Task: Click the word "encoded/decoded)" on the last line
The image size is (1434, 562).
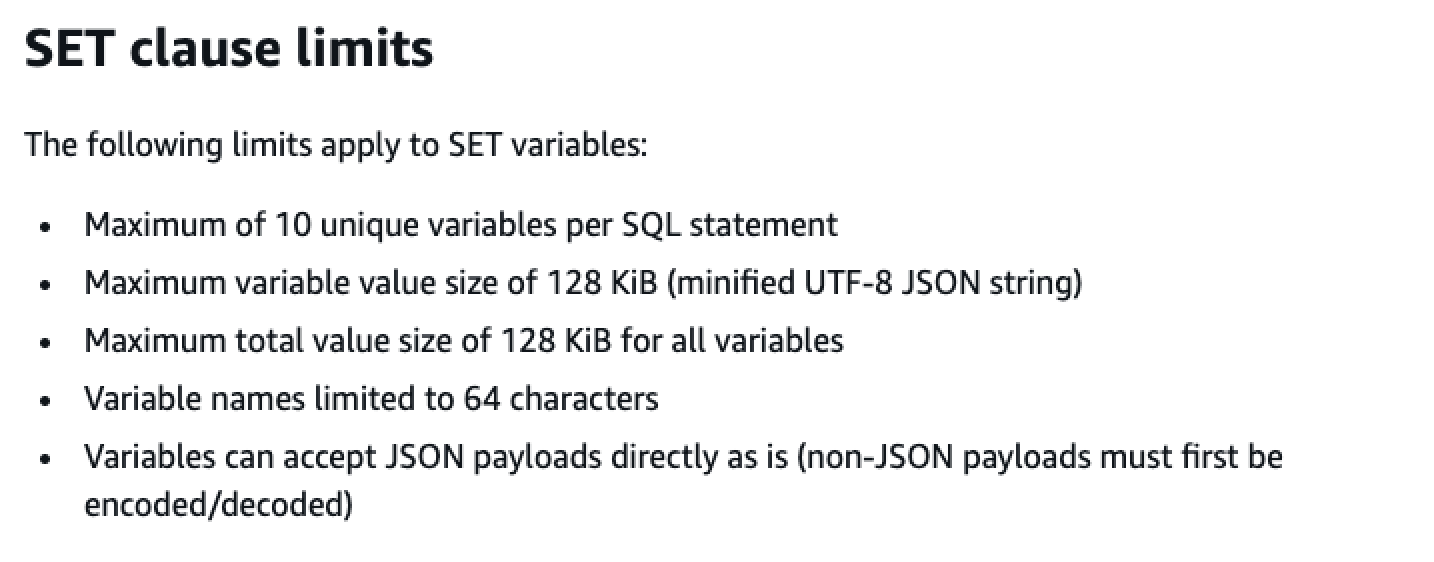Action: point(218,505)
